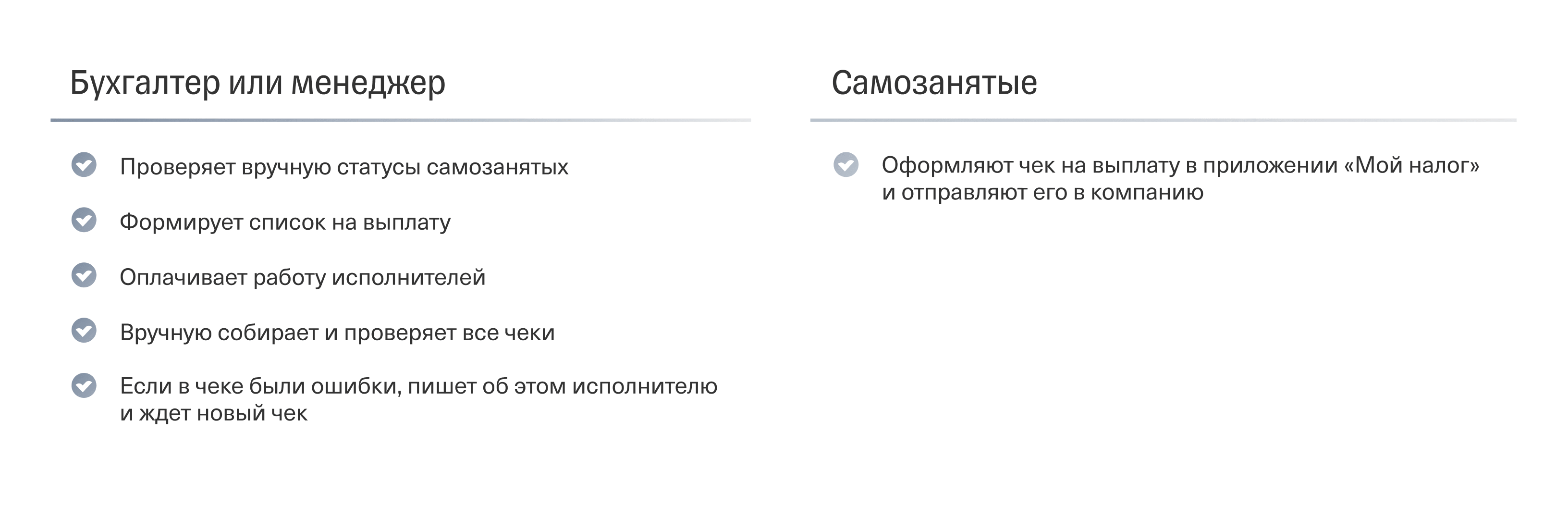Click the checkmark beside "Если в чеке были ошибки"

tap(84, 385)
